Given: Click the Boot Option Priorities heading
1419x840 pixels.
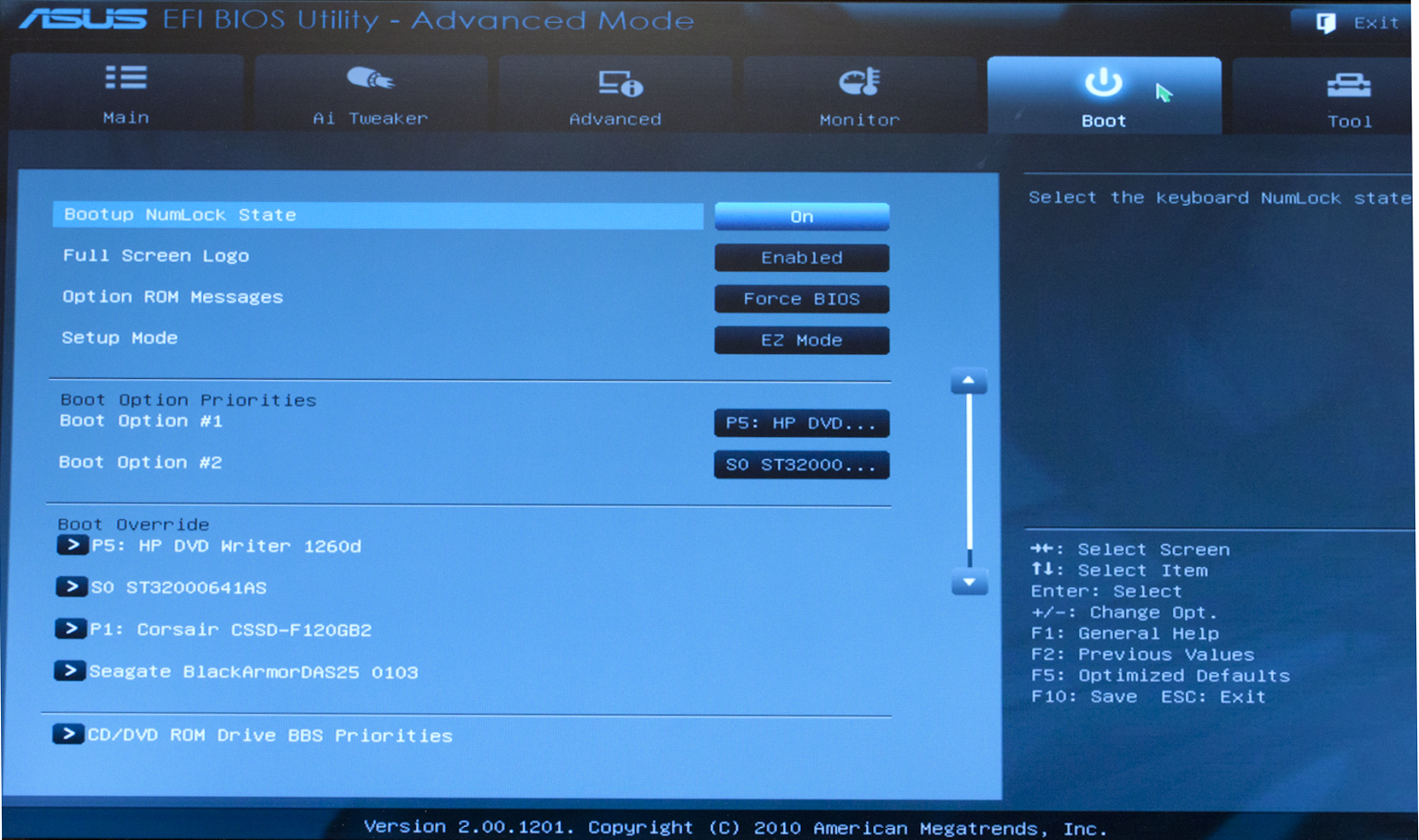Looking at the screenshot, I should [188, 400].
